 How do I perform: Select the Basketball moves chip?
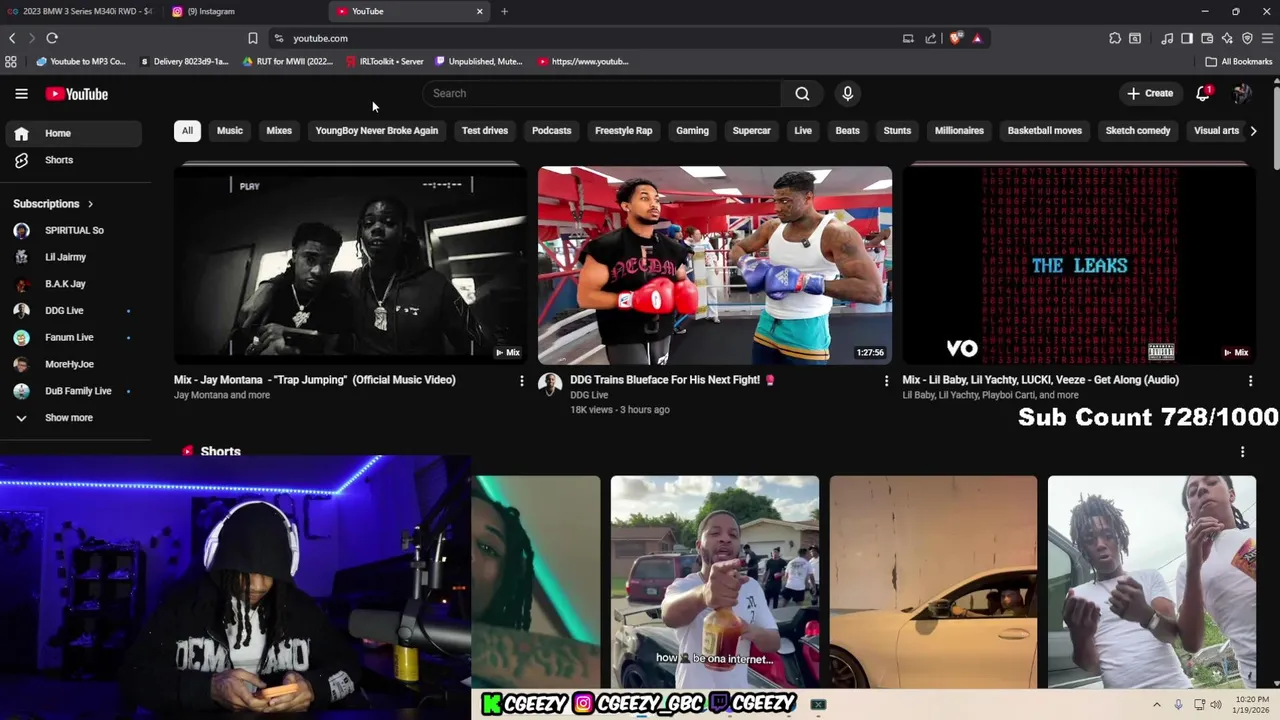point(1045,131)
